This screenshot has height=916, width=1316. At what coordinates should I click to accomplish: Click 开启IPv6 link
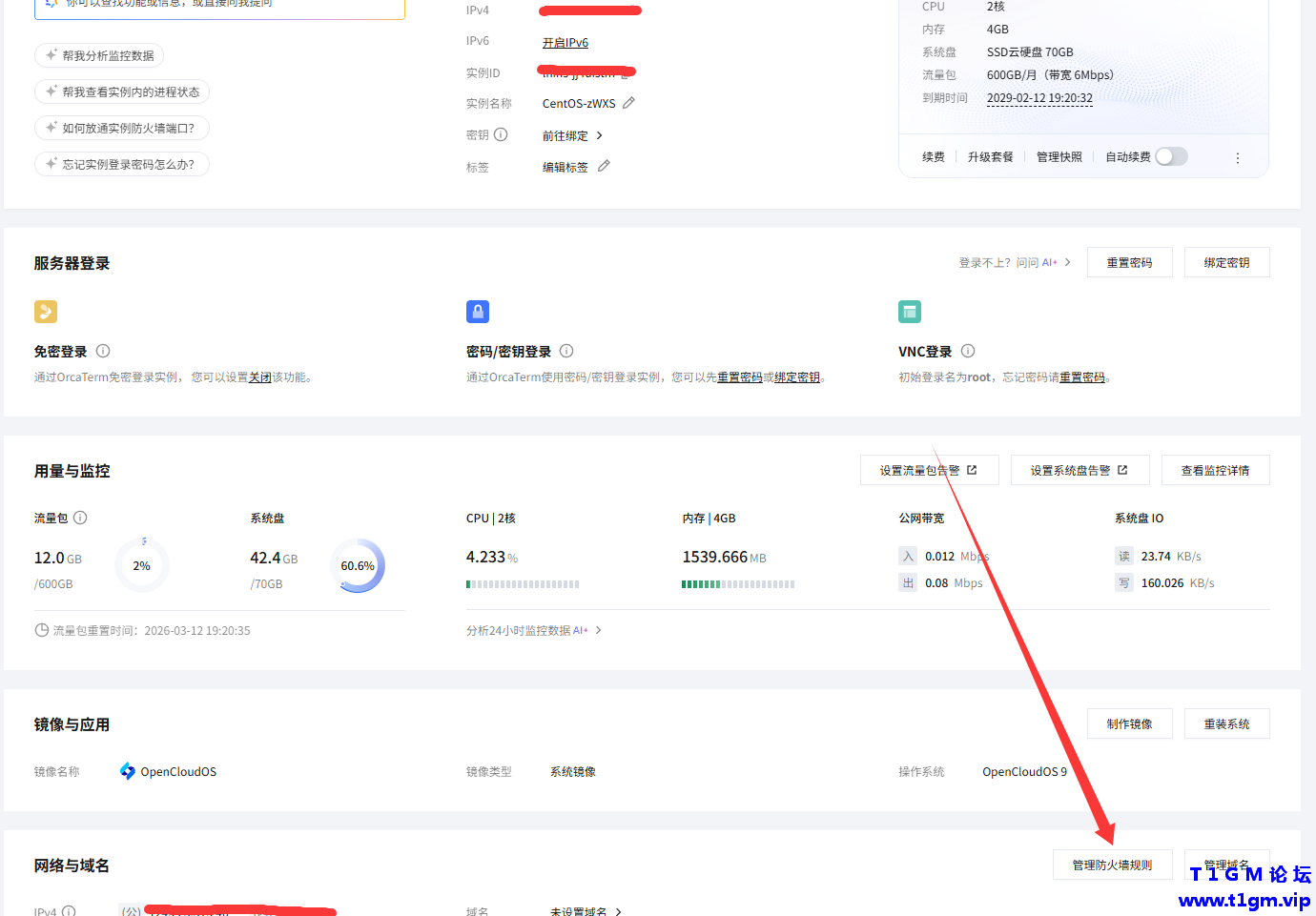pyautogui.click(x=565, y=42)
